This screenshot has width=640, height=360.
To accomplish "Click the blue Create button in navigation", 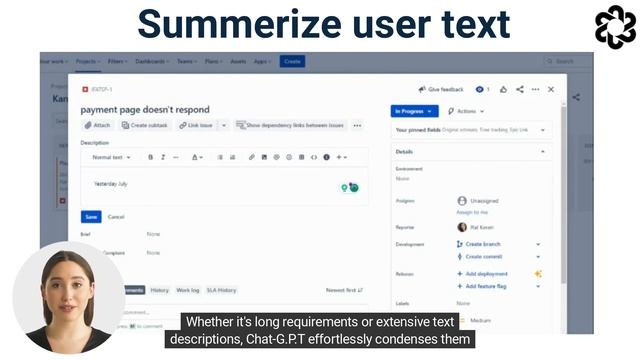I will 292,61.
